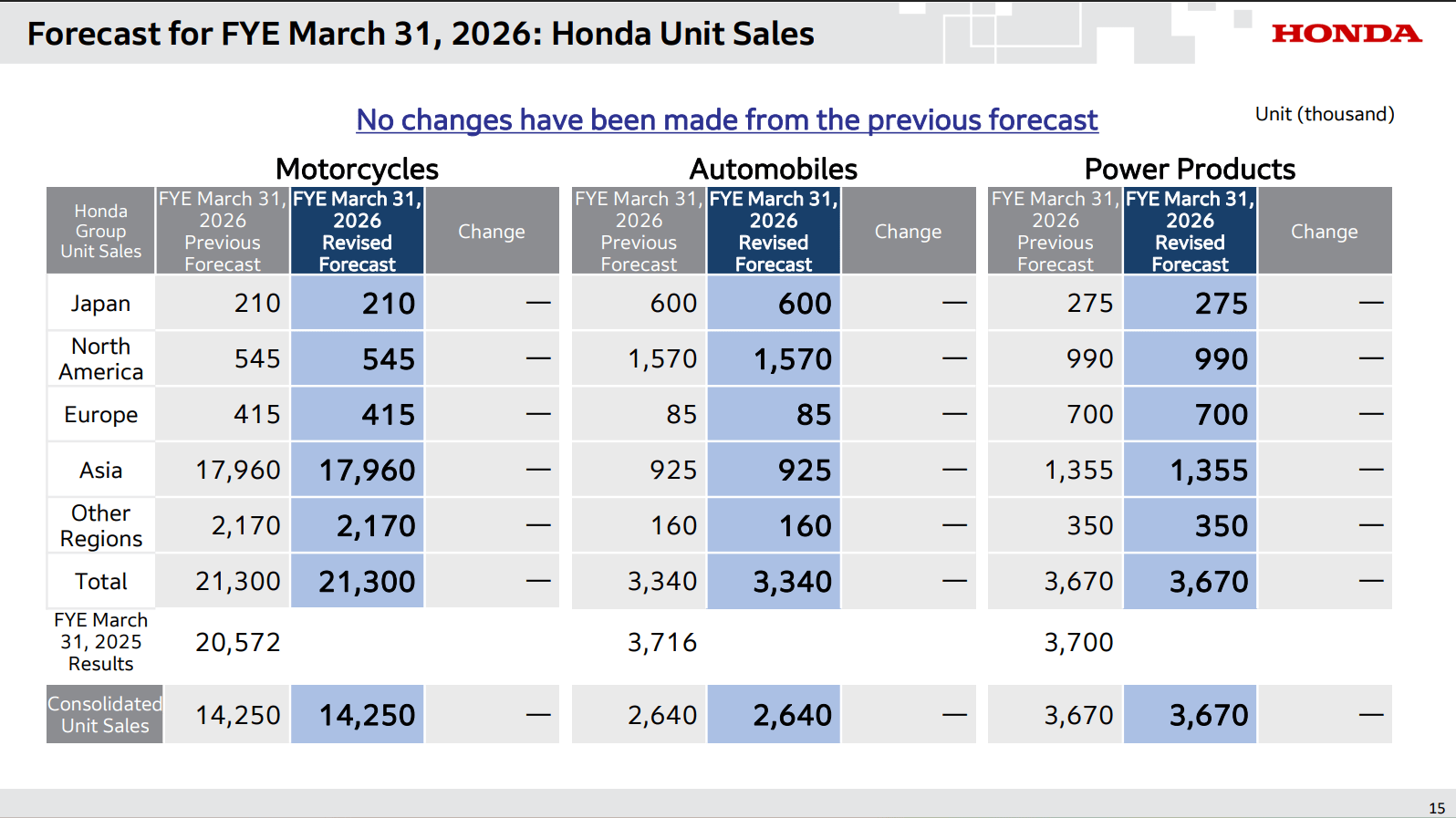Click the slide title about Honda Unit Sales
The width and height of the screenshot is (1456, 818).
pyautogui.click(x=421, y=34)
